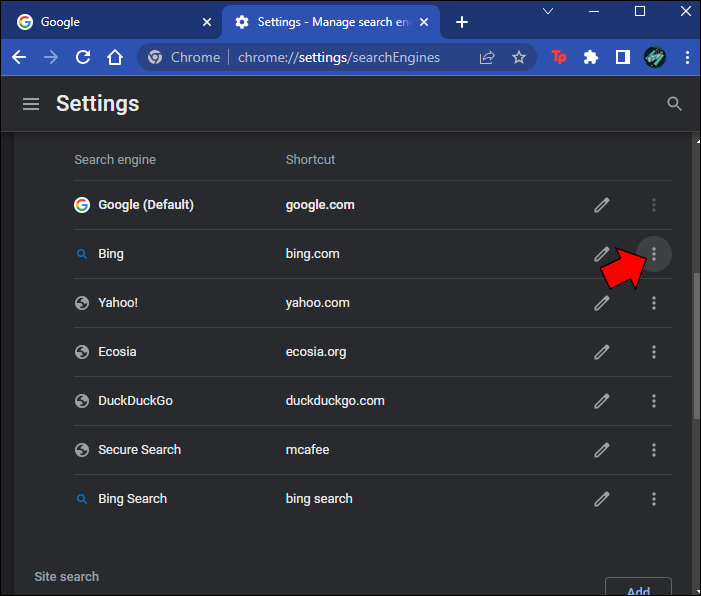Edit the Bing Search engine entry

click(x=602, y=499)
